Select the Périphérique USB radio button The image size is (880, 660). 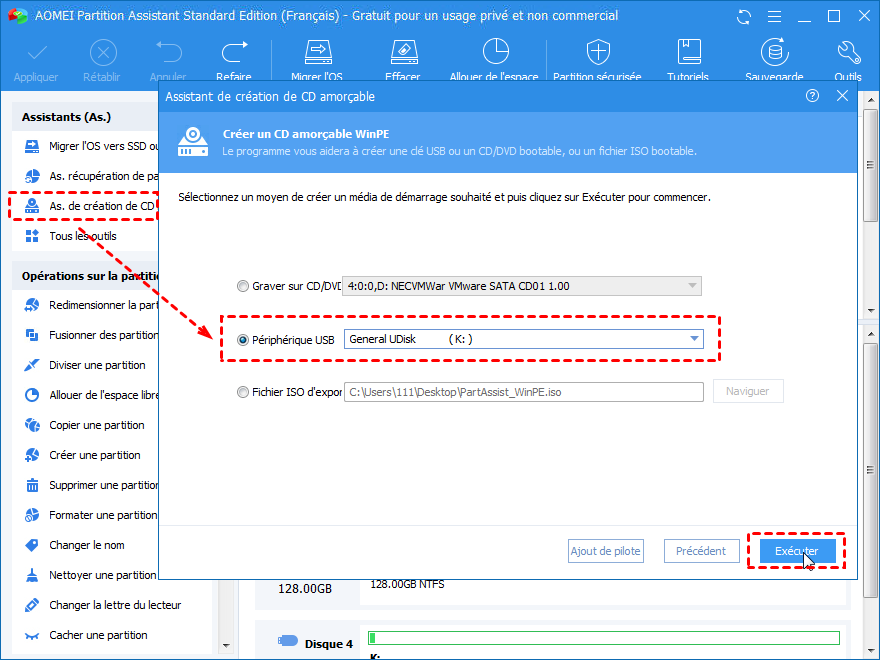coord(242,340)
